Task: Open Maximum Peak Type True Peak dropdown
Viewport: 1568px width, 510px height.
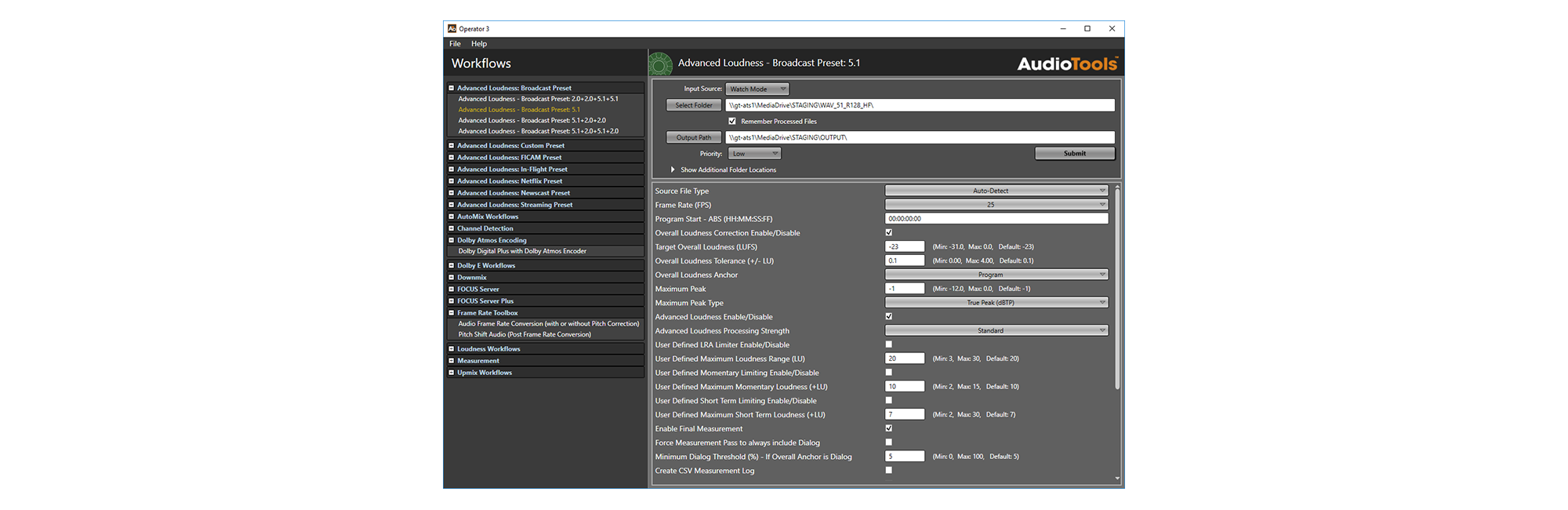Action: pyautogui.click(x=996, y=303)
